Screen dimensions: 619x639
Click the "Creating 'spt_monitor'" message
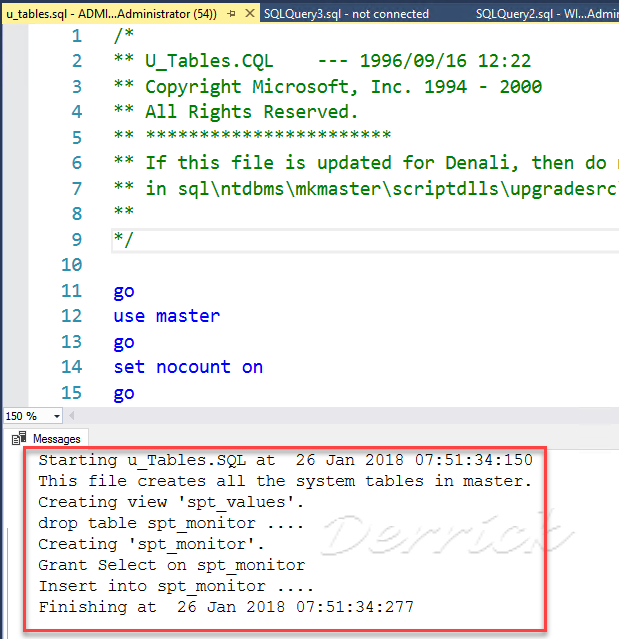click(x=151, y=544)
